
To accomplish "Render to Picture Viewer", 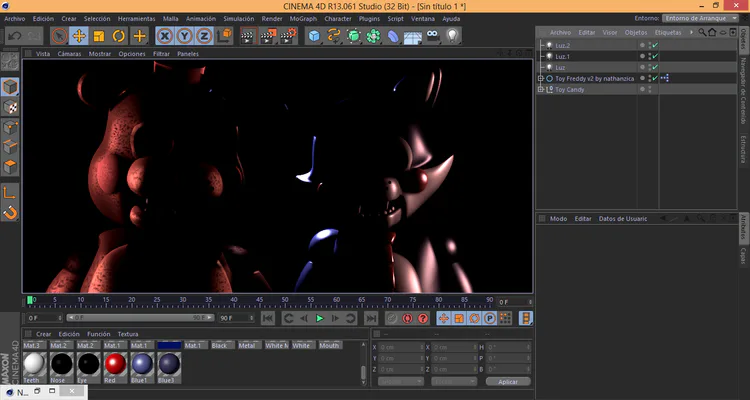I will (268, 36).
